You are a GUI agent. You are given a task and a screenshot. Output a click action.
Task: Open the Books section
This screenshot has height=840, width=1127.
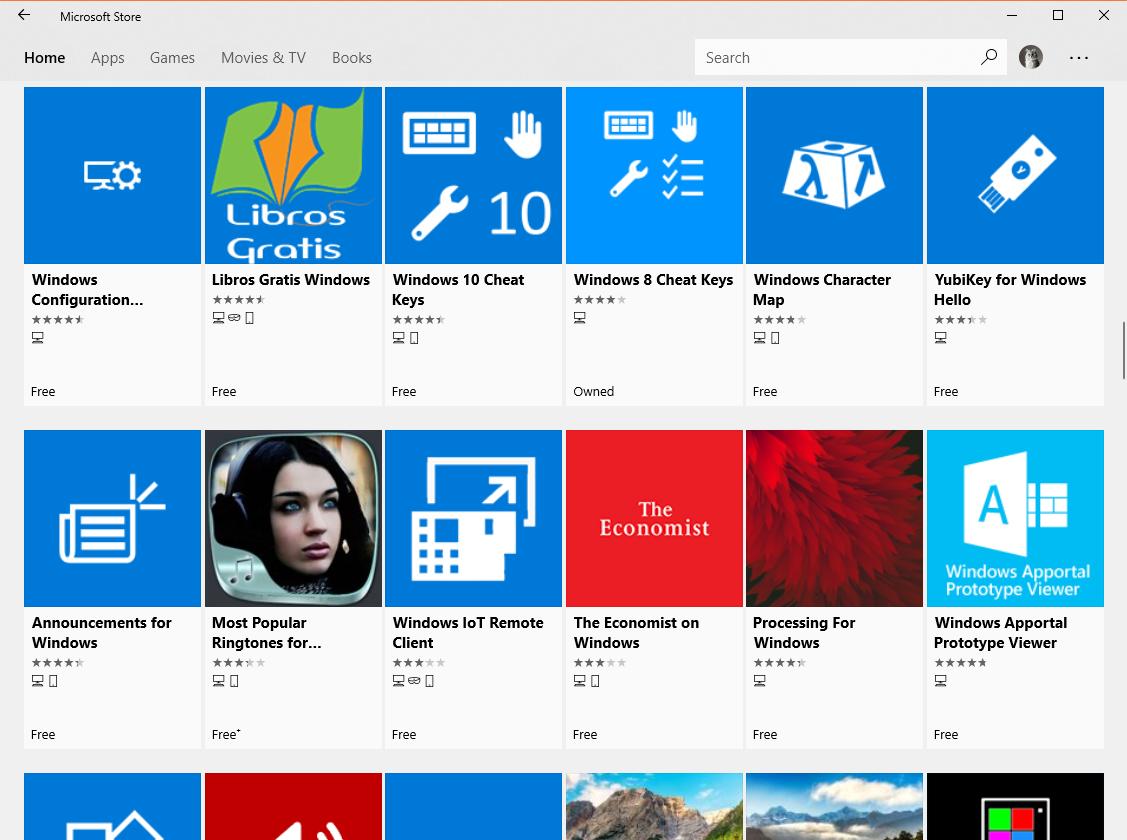click(x=352, y=57)
